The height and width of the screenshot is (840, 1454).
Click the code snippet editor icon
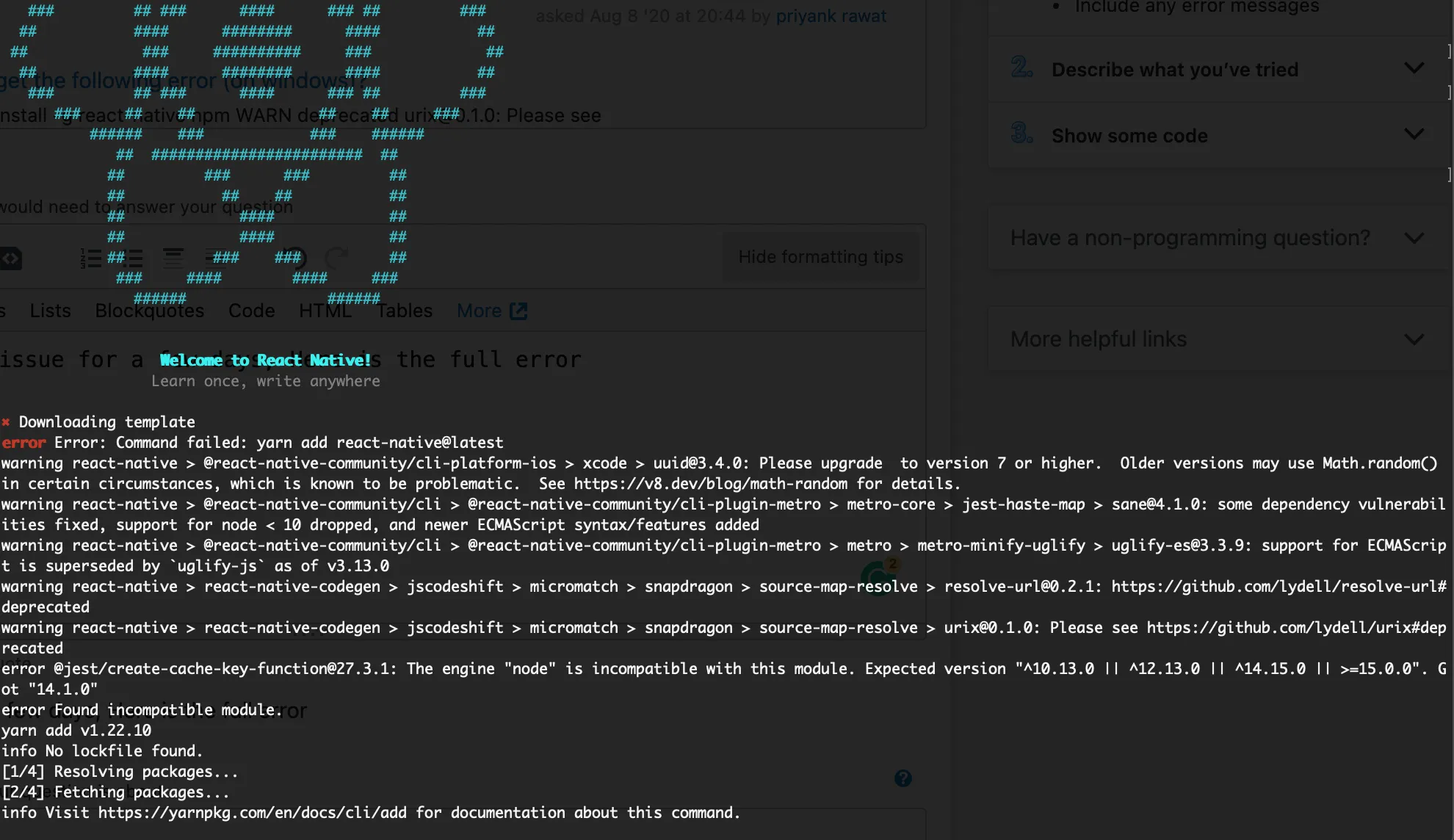[x=10, y=258]
